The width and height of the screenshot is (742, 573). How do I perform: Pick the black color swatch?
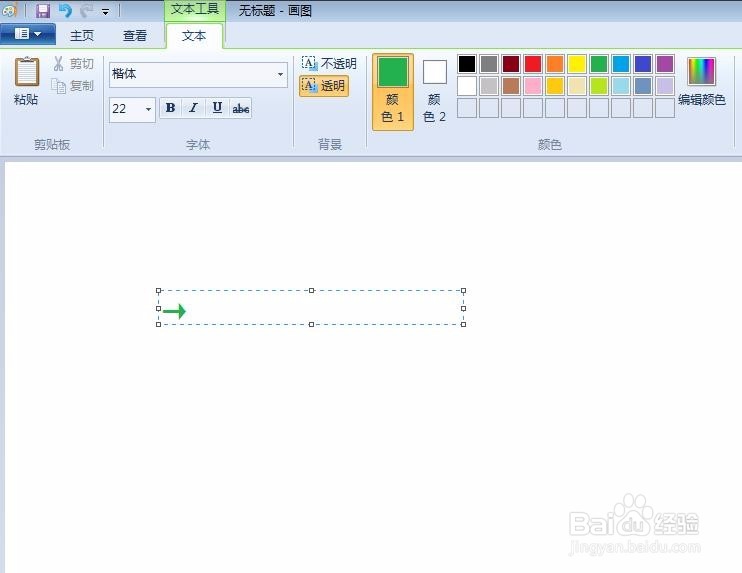pyautogui.click(x=467, y=64)
